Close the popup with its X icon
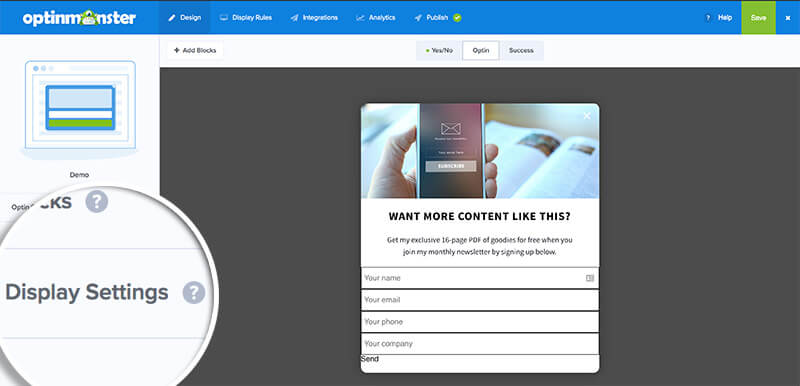The height and width of the screenshot is (386, 800). tap(587, 116)
